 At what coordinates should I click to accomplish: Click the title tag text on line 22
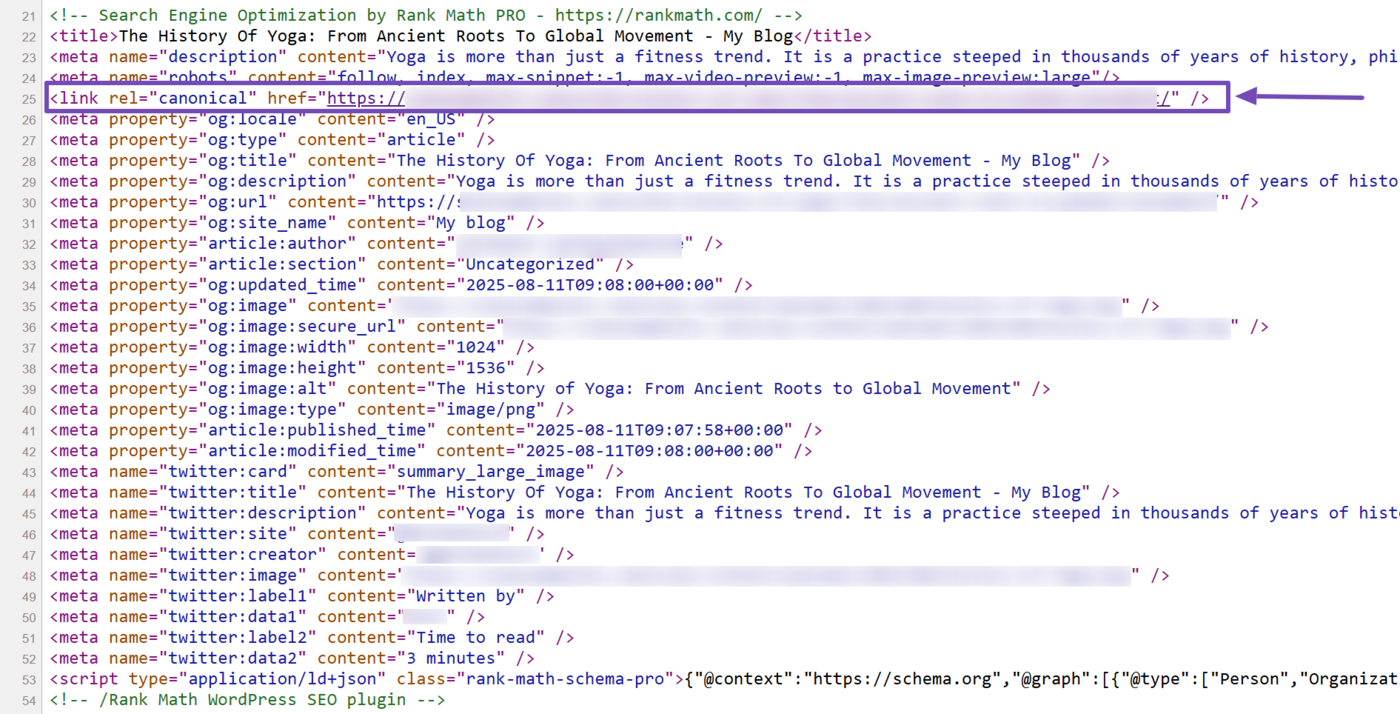(455, 36)
